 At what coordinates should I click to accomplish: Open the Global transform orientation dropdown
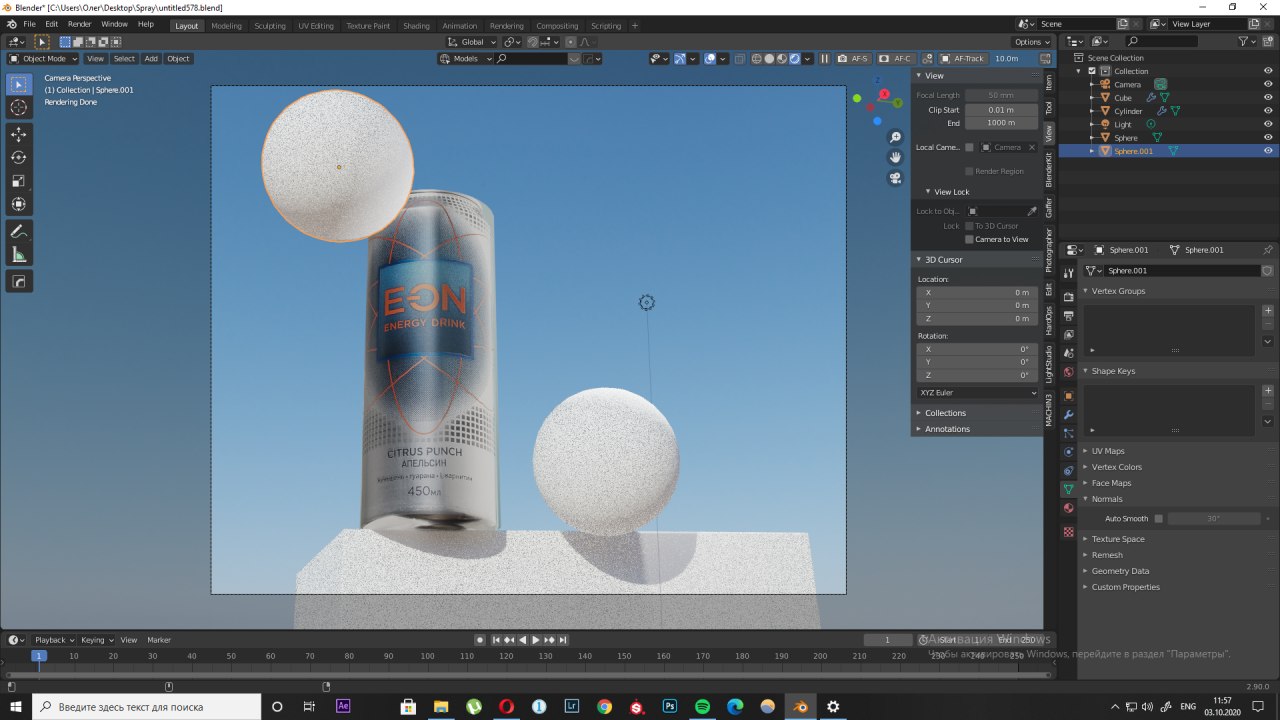pos(471,42)
